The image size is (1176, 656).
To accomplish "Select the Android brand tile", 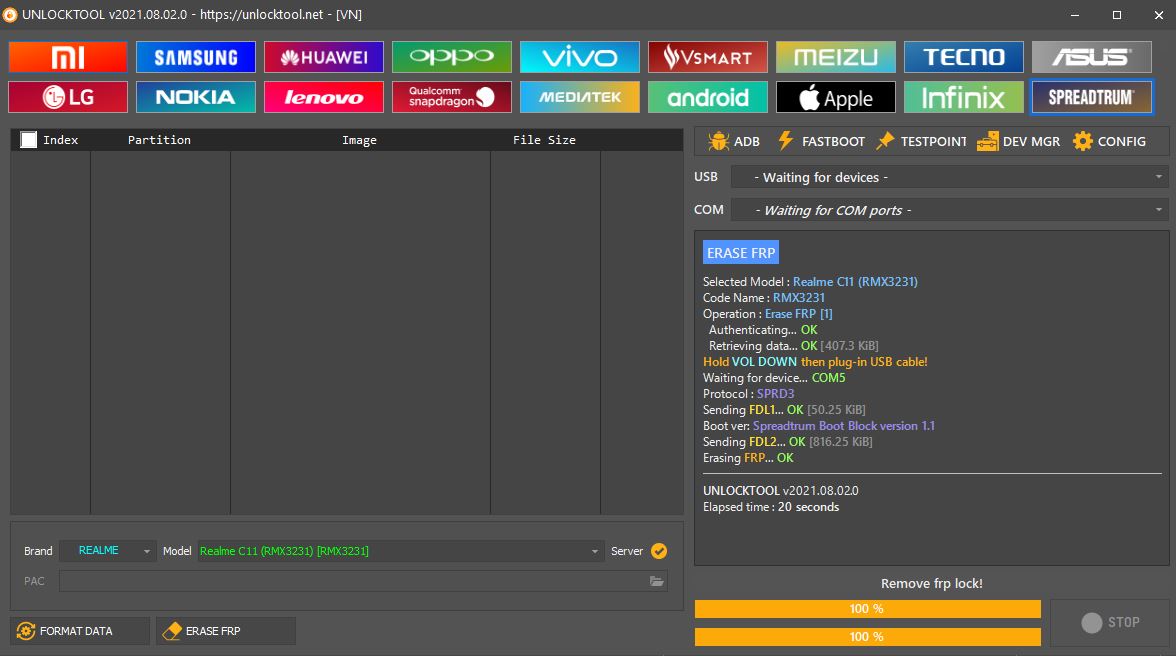I will pos(708,97).
